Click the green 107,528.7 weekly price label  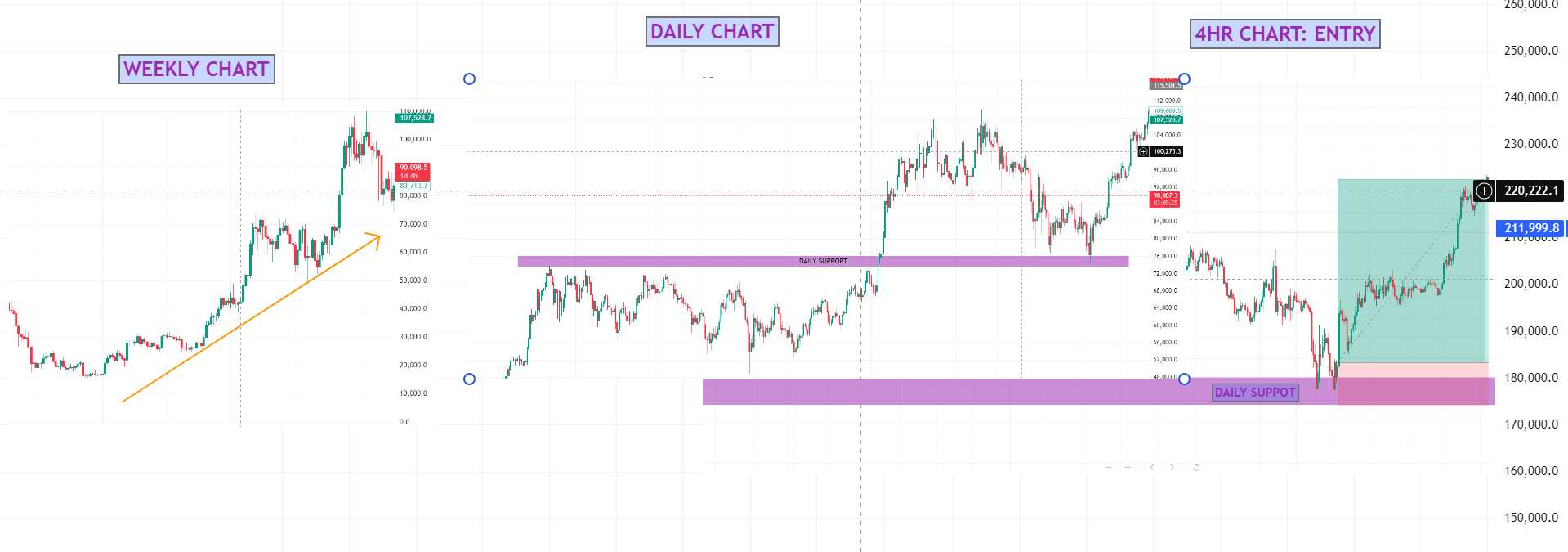tap(414, 118)
